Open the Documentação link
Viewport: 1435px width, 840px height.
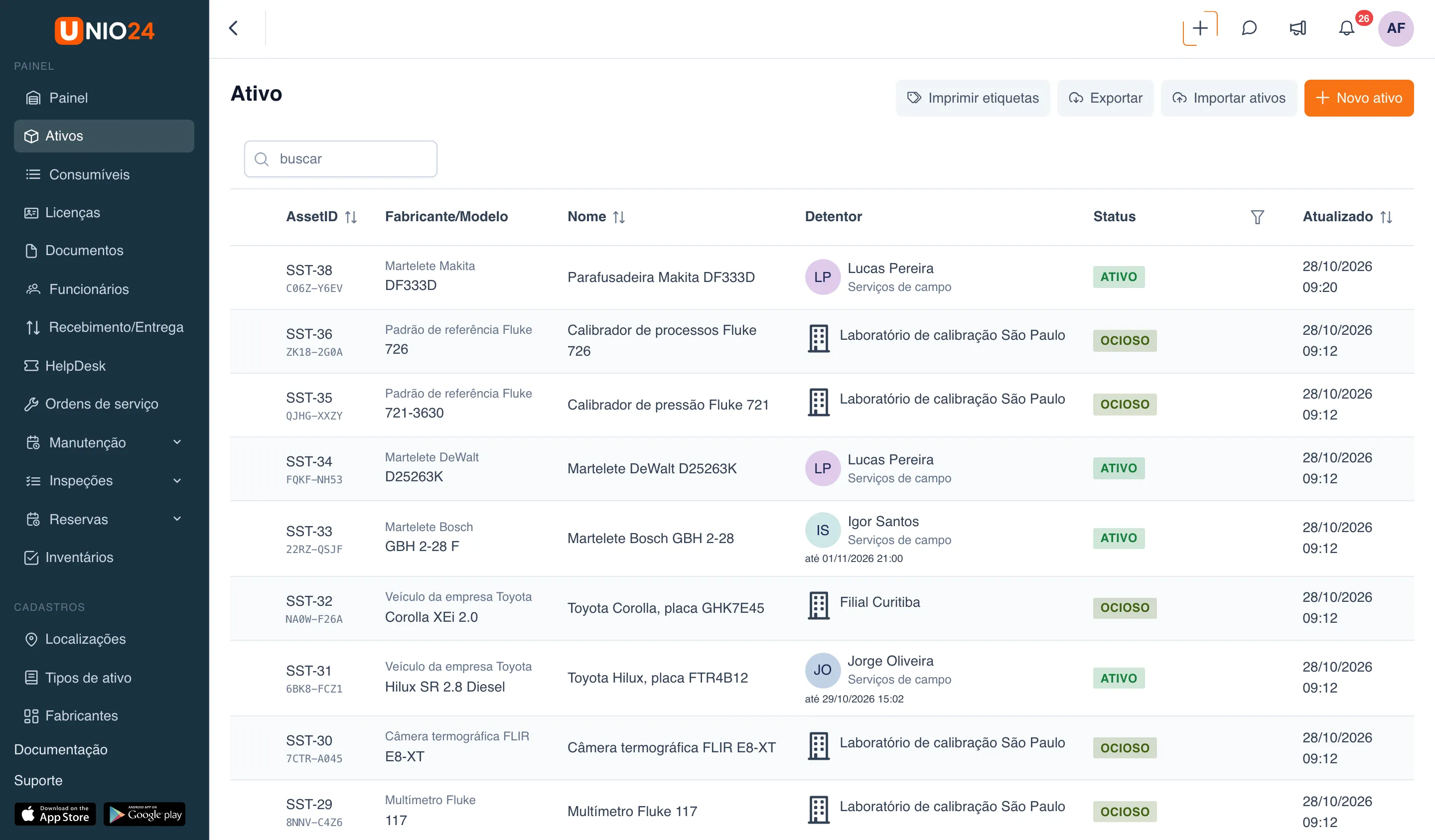[61, 749]
